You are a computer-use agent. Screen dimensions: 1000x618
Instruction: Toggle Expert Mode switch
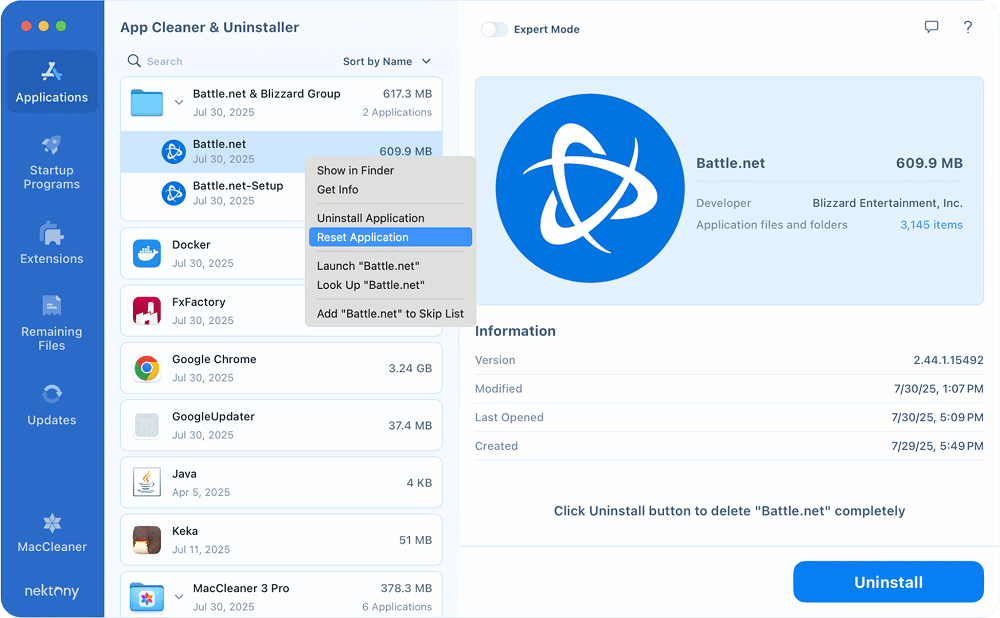click(494, 29)
